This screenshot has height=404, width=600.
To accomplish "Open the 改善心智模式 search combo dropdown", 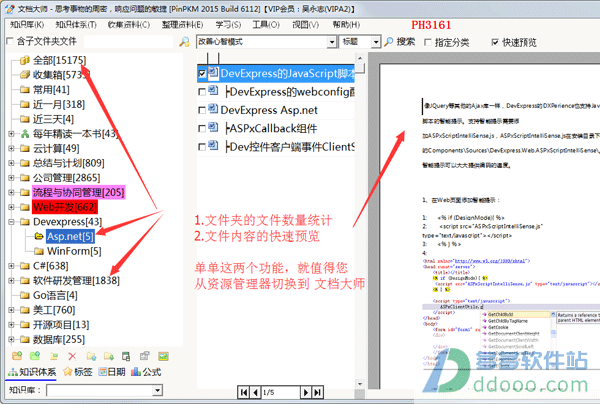I will click(x=332, y=42).
